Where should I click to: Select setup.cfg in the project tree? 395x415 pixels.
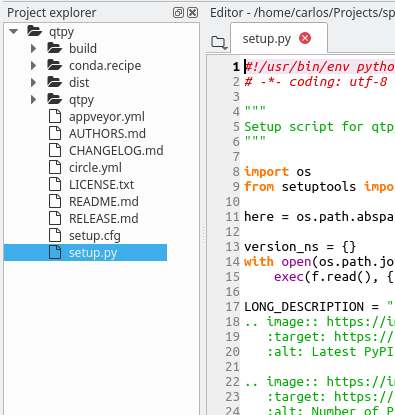(x=95, y=236)
